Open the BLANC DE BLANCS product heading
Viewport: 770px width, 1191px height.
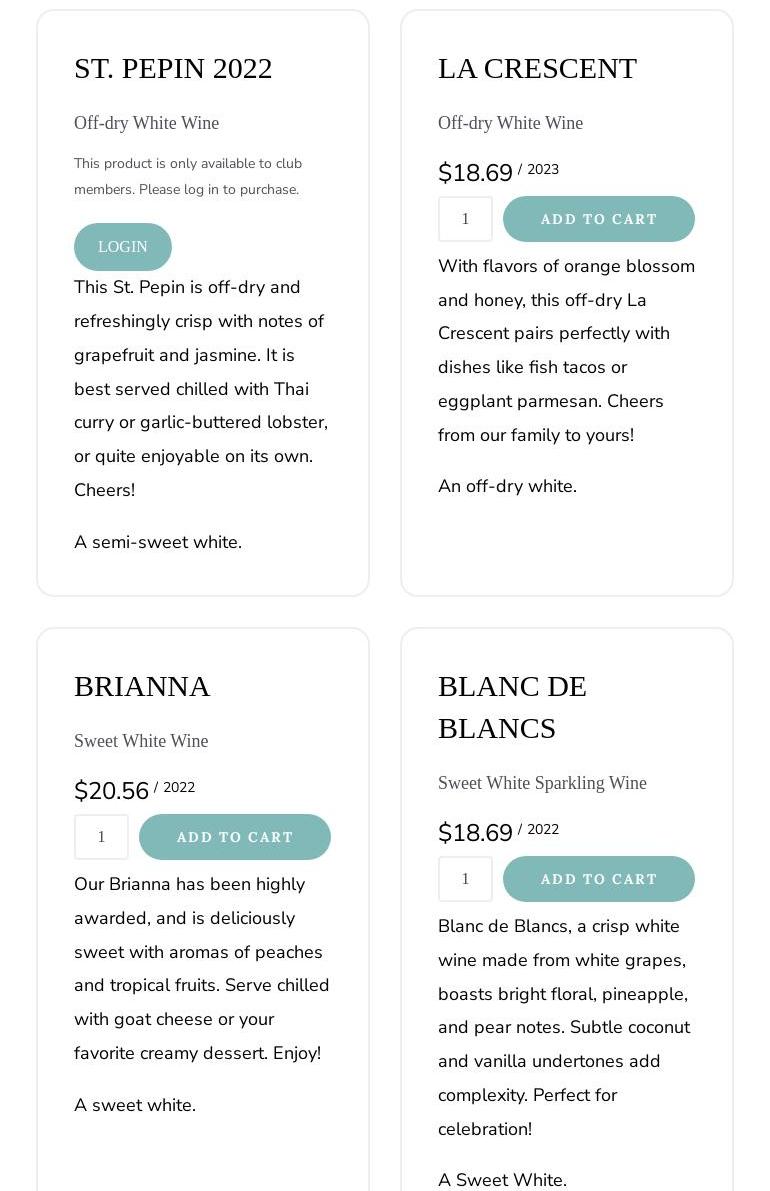click(x=512, y=707)
